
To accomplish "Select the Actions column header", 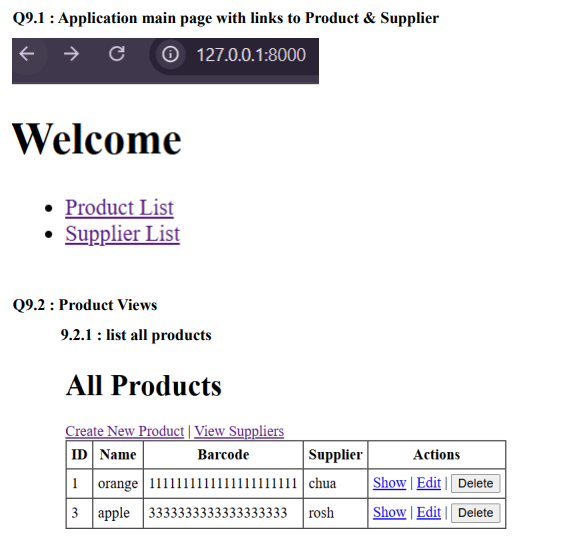I will point(437,455).
